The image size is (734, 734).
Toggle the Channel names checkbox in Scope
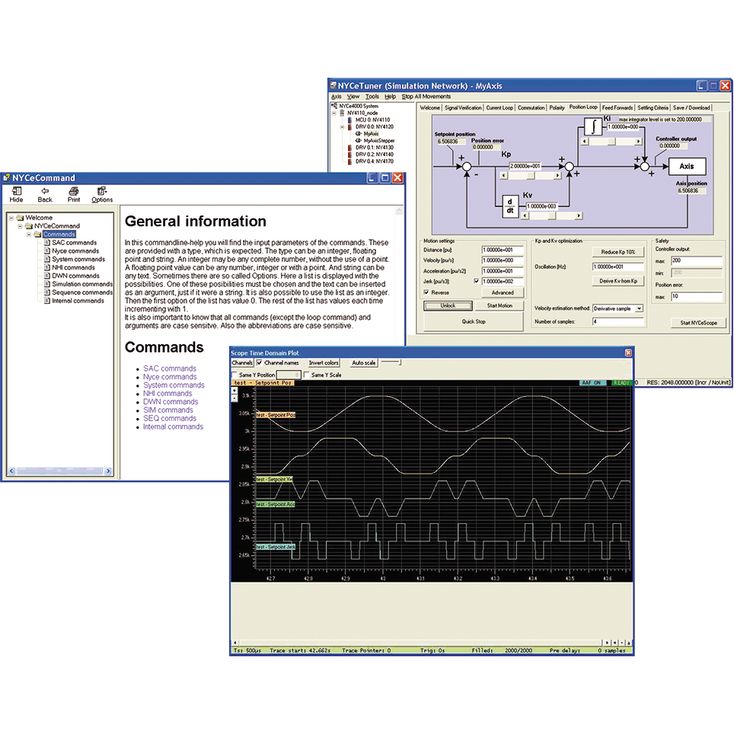[259, 363]
